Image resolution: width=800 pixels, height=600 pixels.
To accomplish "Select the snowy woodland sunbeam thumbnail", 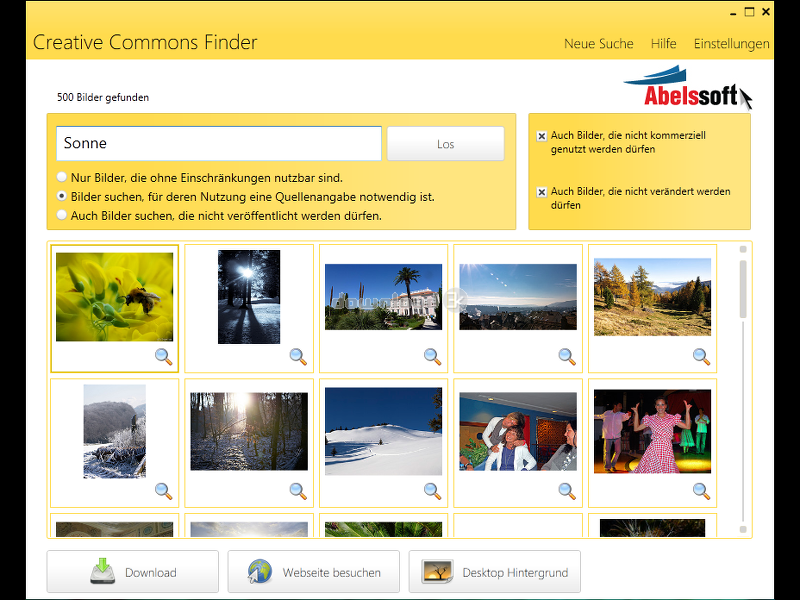I will [x=249, y=432].
